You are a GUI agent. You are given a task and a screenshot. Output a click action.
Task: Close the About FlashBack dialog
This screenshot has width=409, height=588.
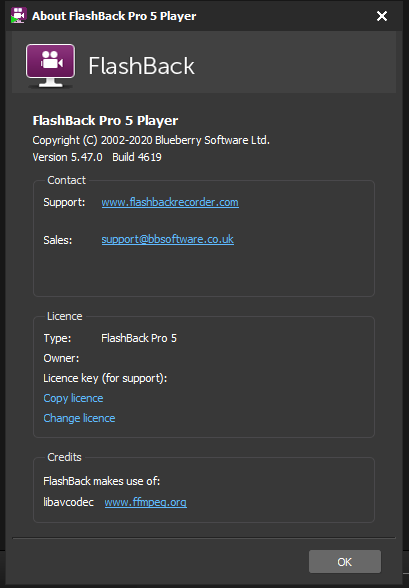382,16
